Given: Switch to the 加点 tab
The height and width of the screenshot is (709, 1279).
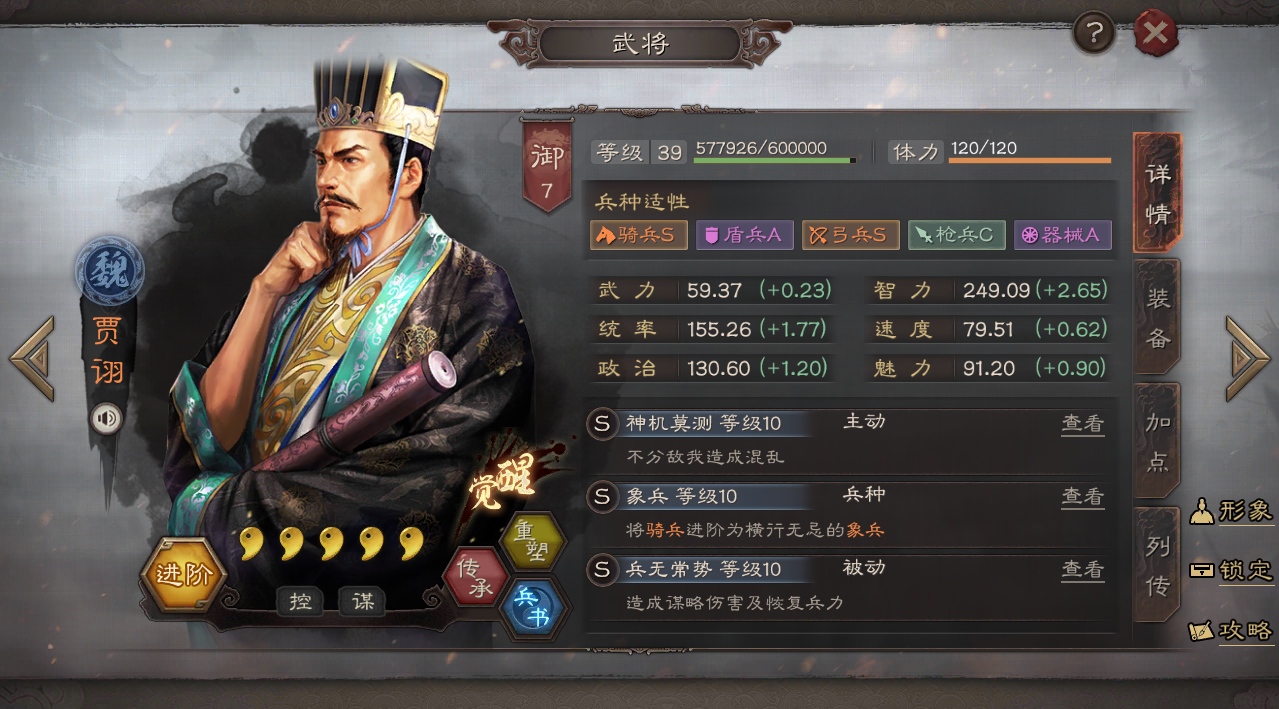Looking at the screenshot, I should (x=1157, y=440).
